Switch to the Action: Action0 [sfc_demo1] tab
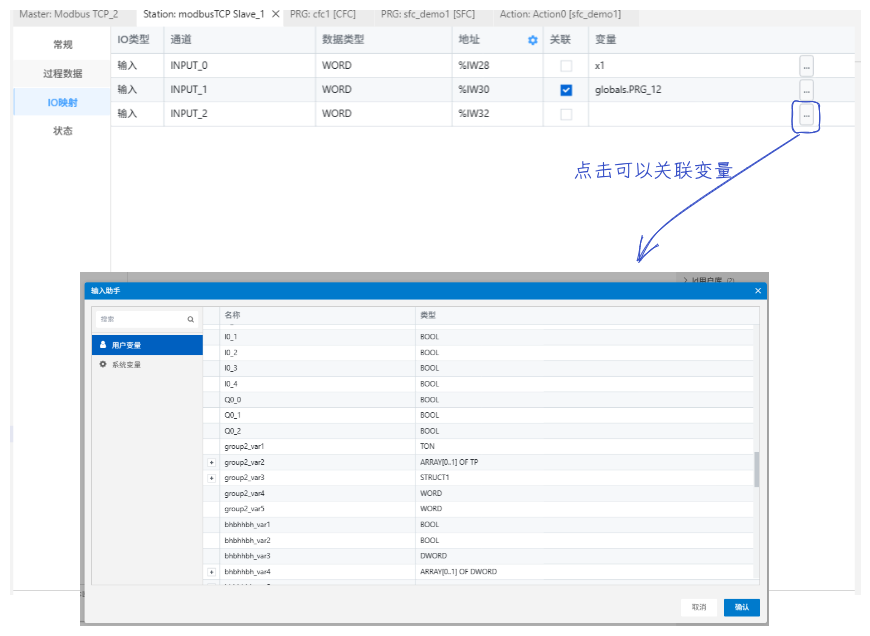Screen dimensions: 870x636 [x=560, y=14]
